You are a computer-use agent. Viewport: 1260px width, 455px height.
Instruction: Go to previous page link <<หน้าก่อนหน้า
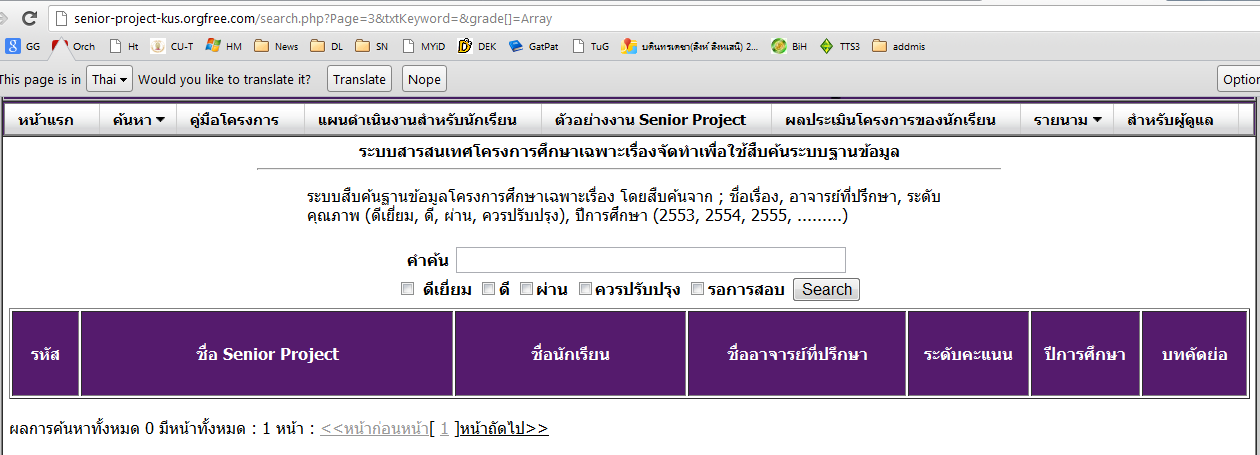[x=374, y=429]
